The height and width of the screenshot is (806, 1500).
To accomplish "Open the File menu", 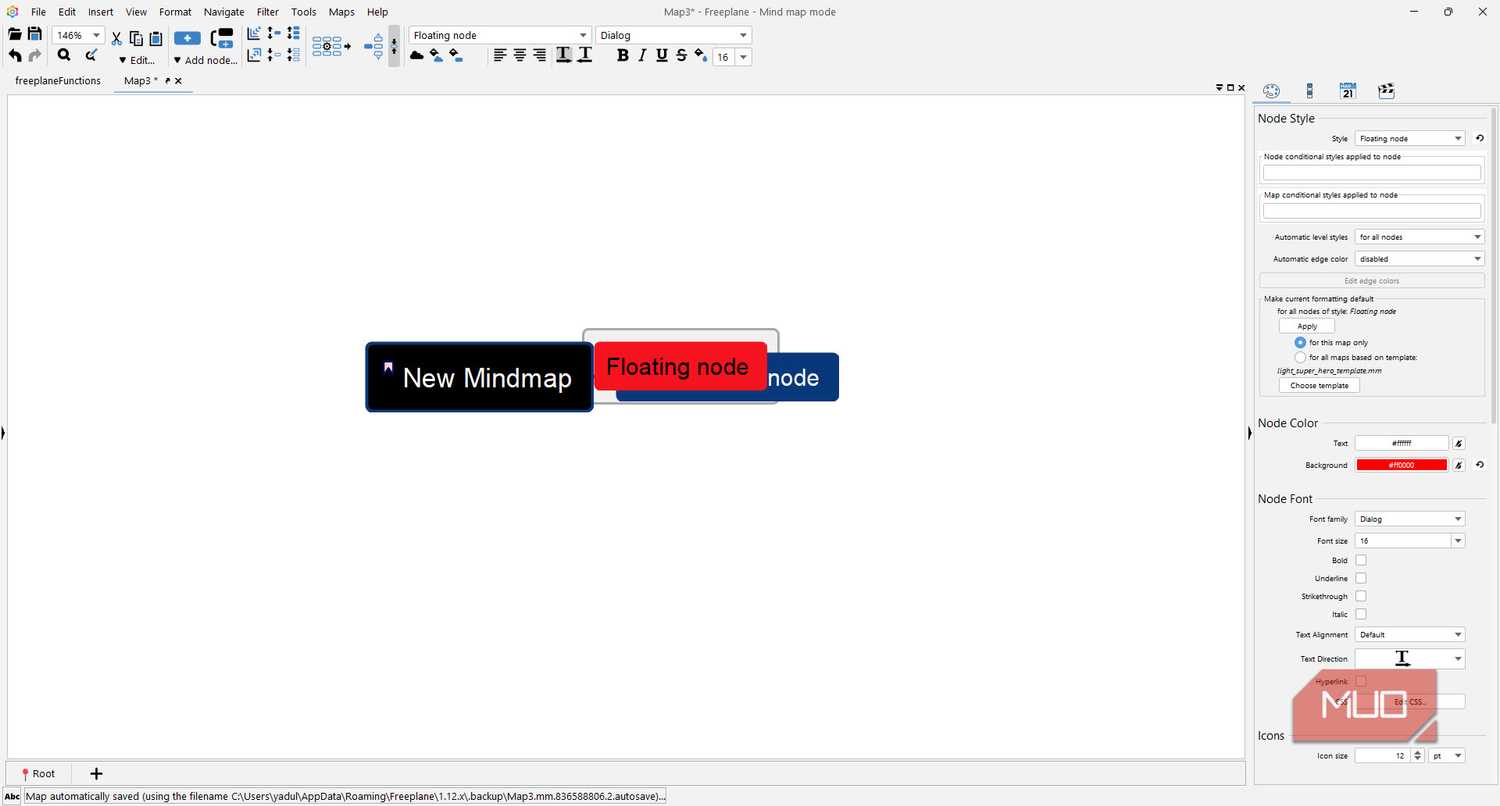I will click(x=38, y=12).
